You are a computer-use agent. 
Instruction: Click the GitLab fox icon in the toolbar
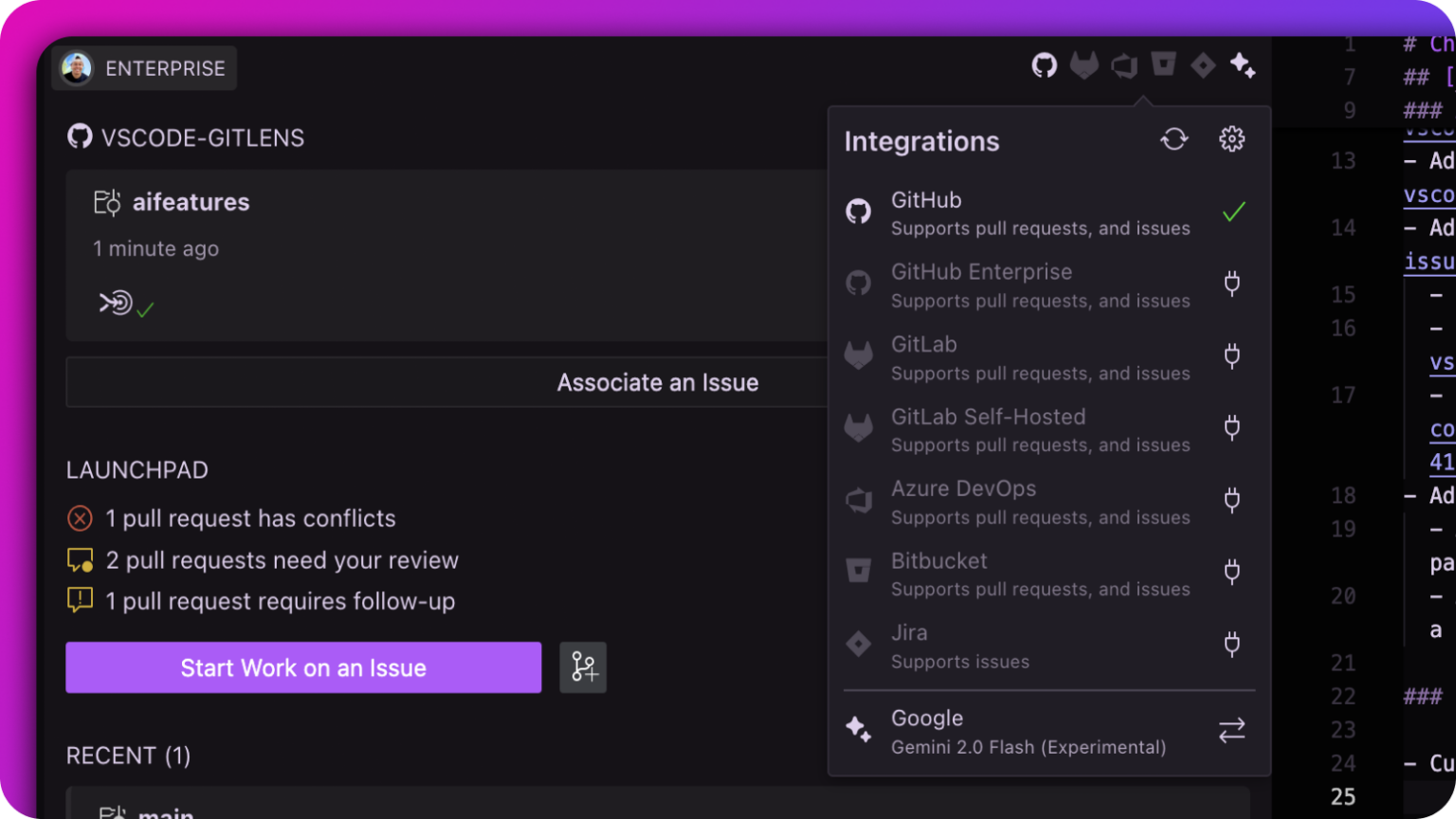coord(1084,65)
